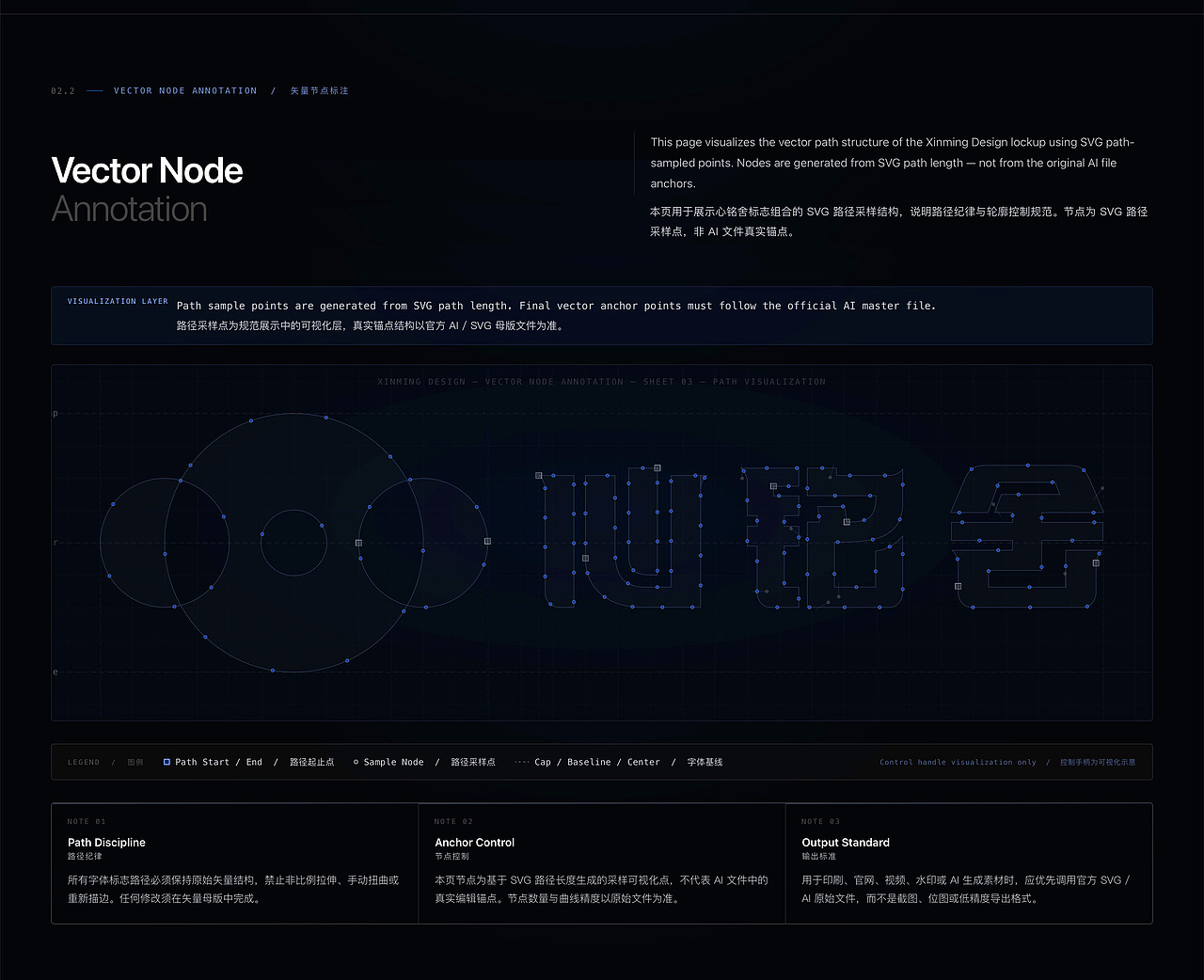Click the Path Start / End legend text

click(x=218, y=763)
